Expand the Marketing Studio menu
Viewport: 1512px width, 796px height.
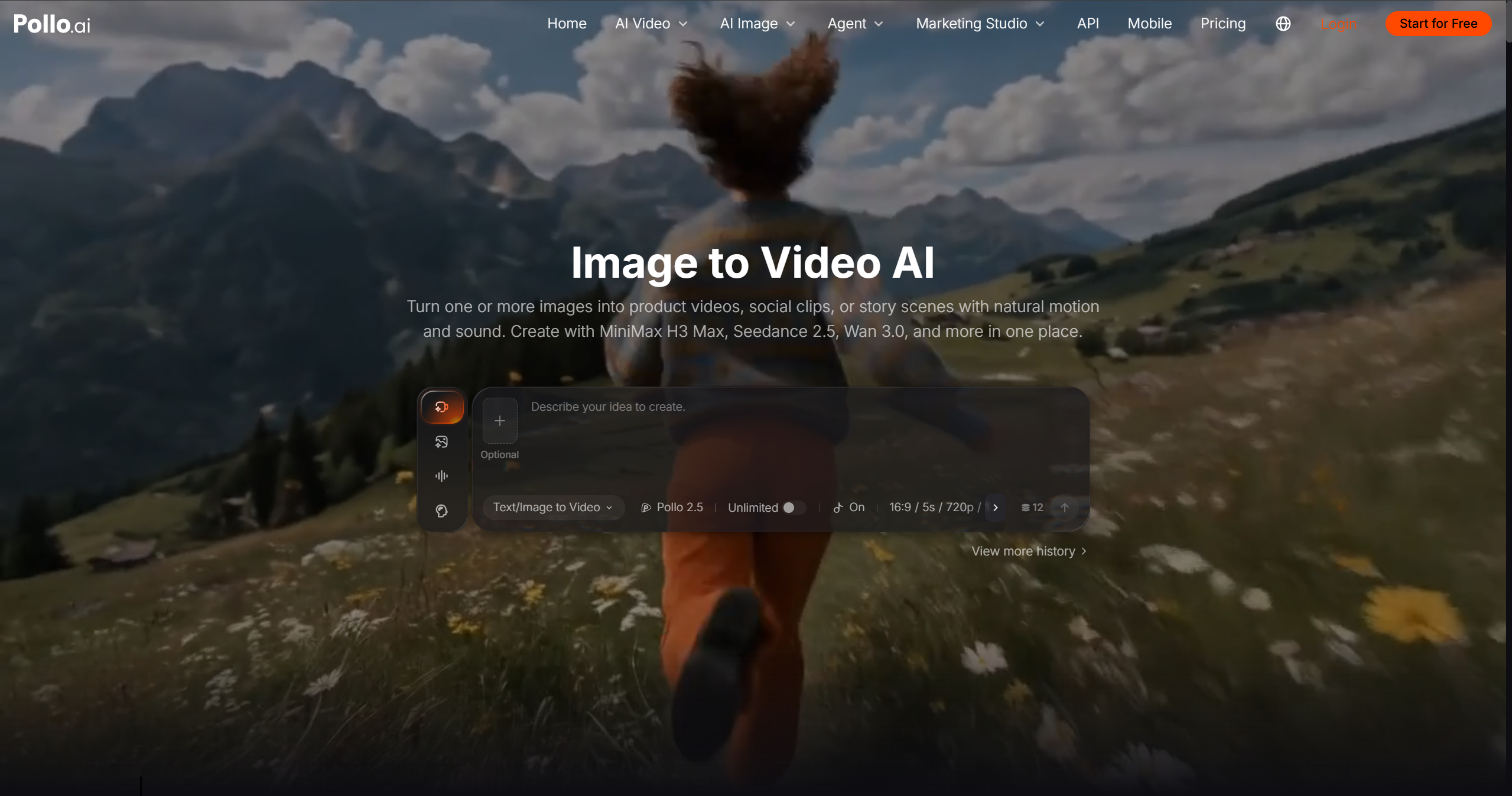[x=980, y=24]
